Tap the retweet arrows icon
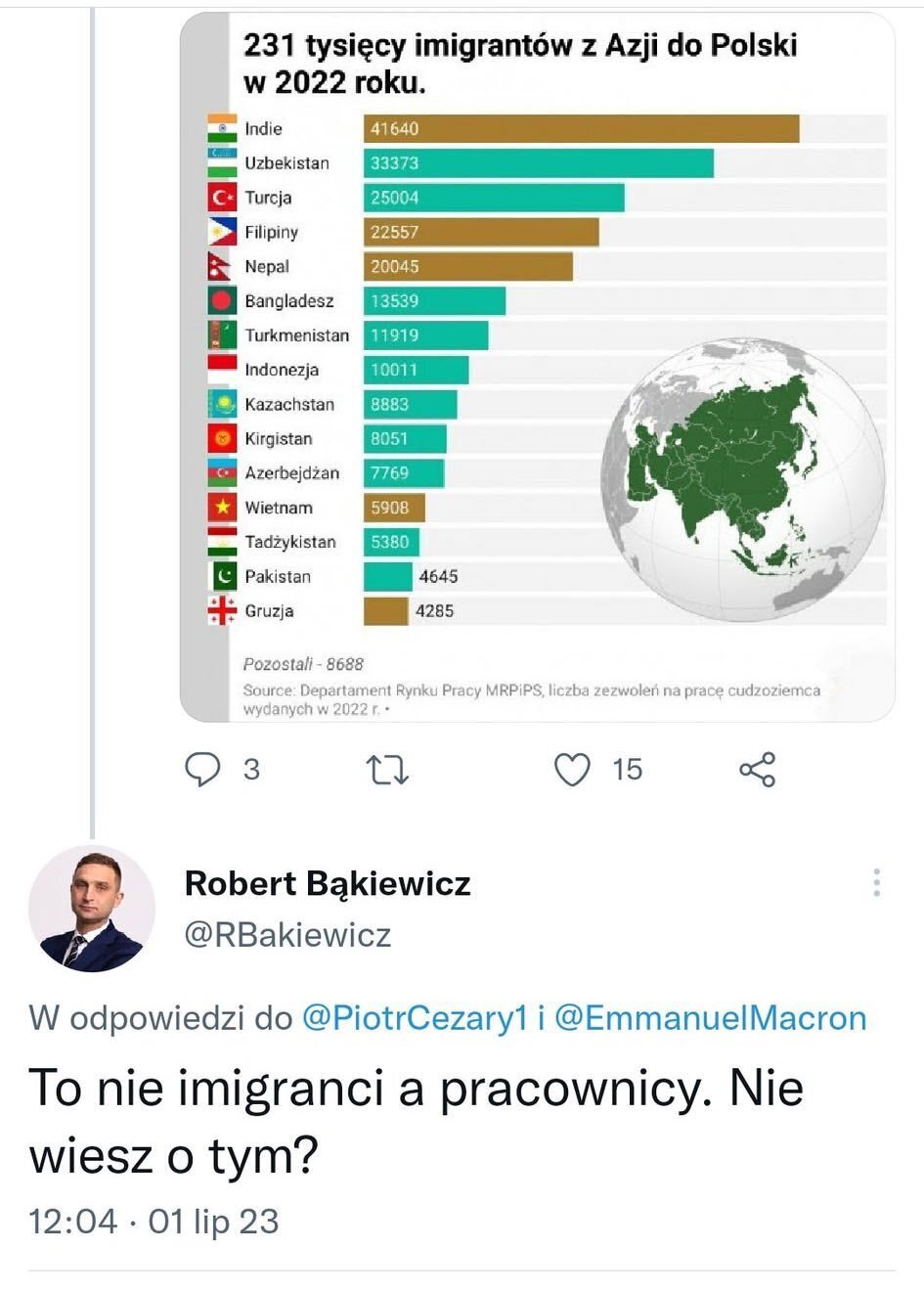The height and width of the screenshot is (1292, 924). (x=387, y=770)
